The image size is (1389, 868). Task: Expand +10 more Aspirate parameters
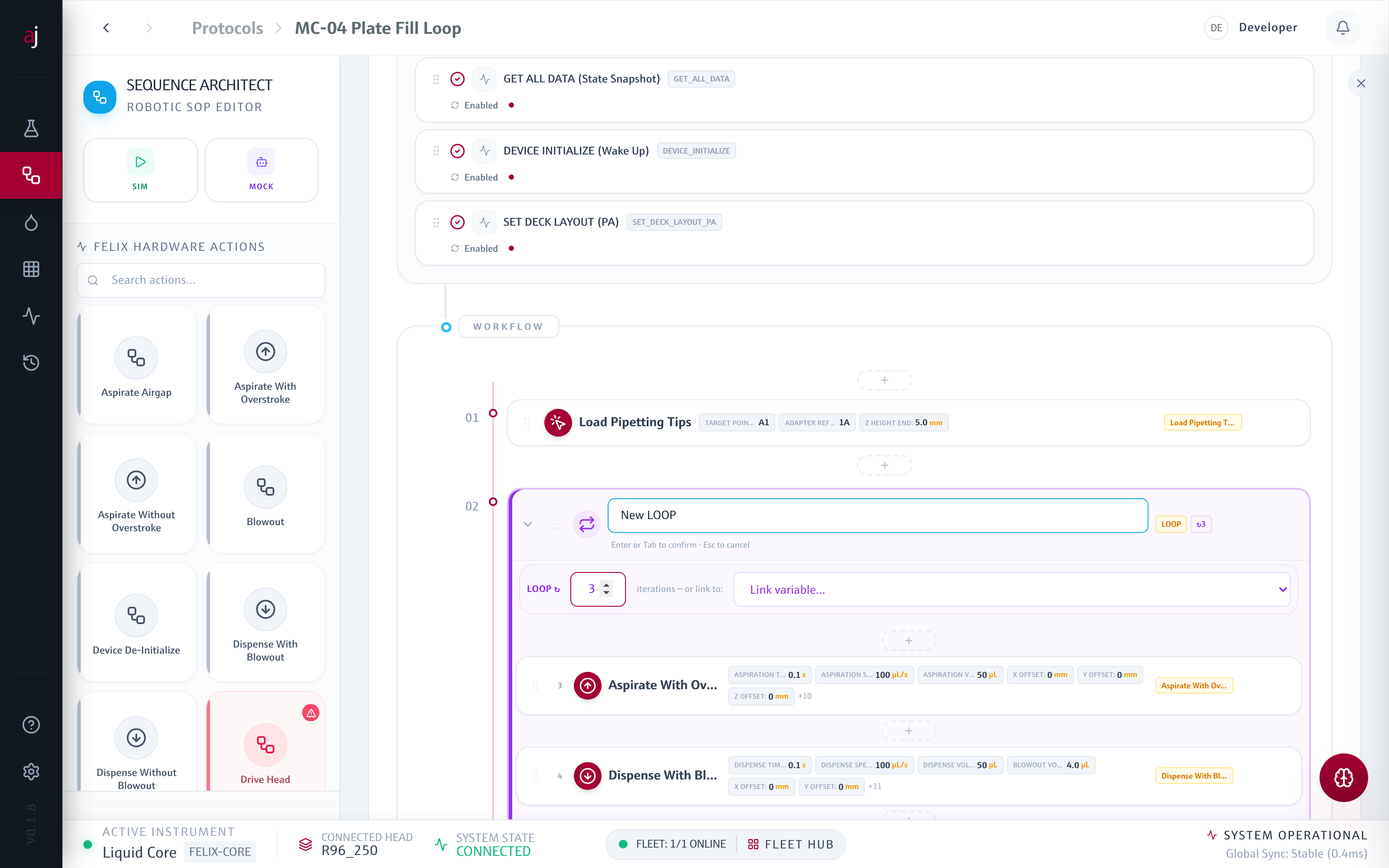(x=805, y=696)
